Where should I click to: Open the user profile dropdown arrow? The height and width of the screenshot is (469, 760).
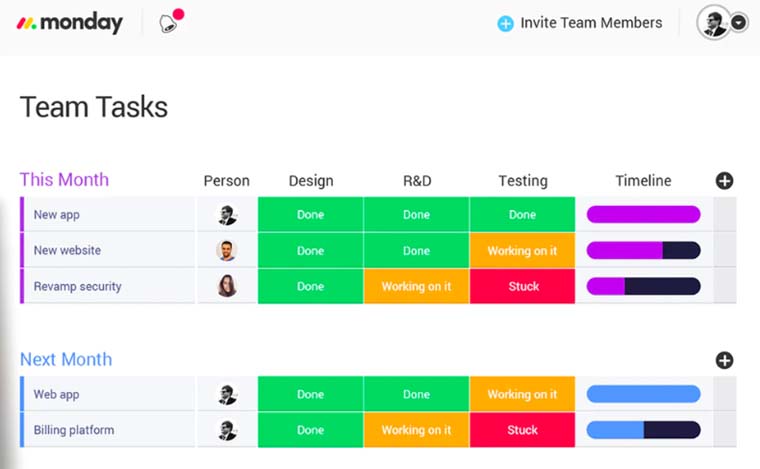pos(739,23)
